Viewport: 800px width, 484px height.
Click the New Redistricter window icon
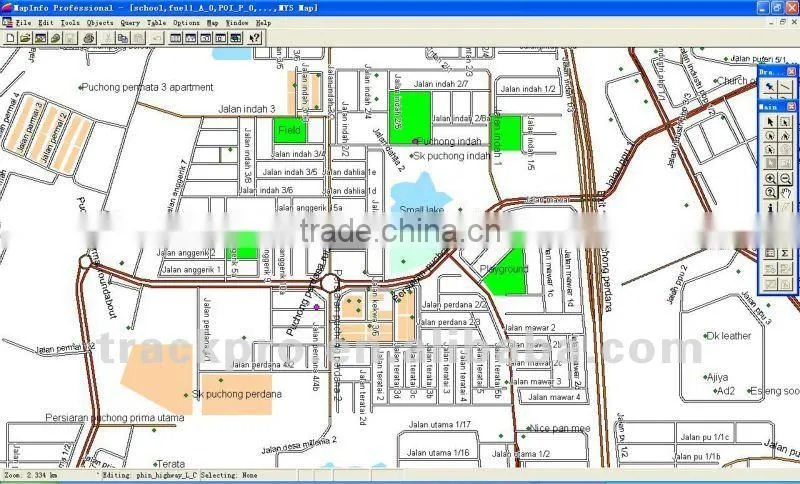[x=235, y=38]
